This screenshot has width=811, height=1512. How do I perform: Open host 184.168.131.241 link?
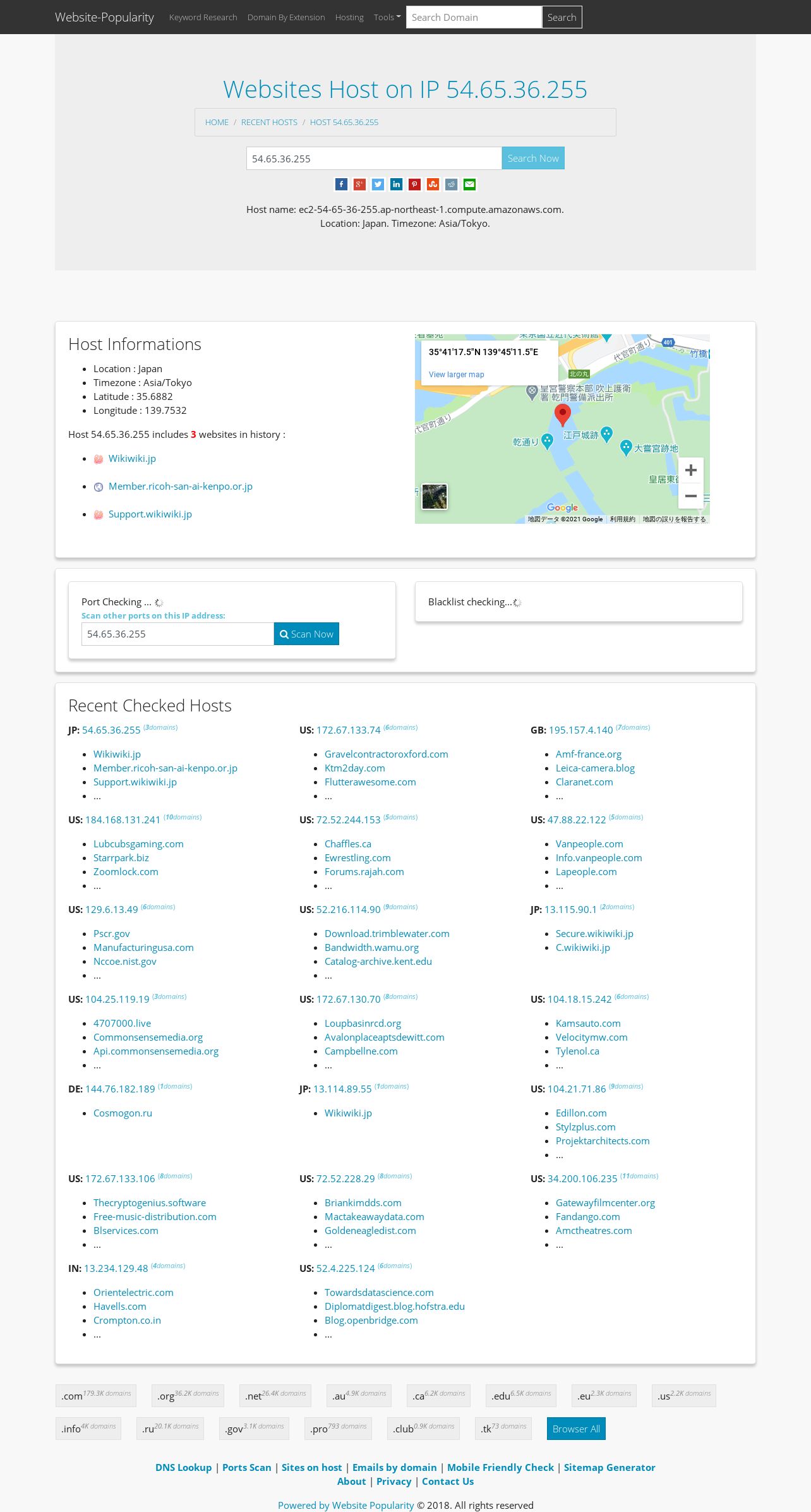point(123,820)
